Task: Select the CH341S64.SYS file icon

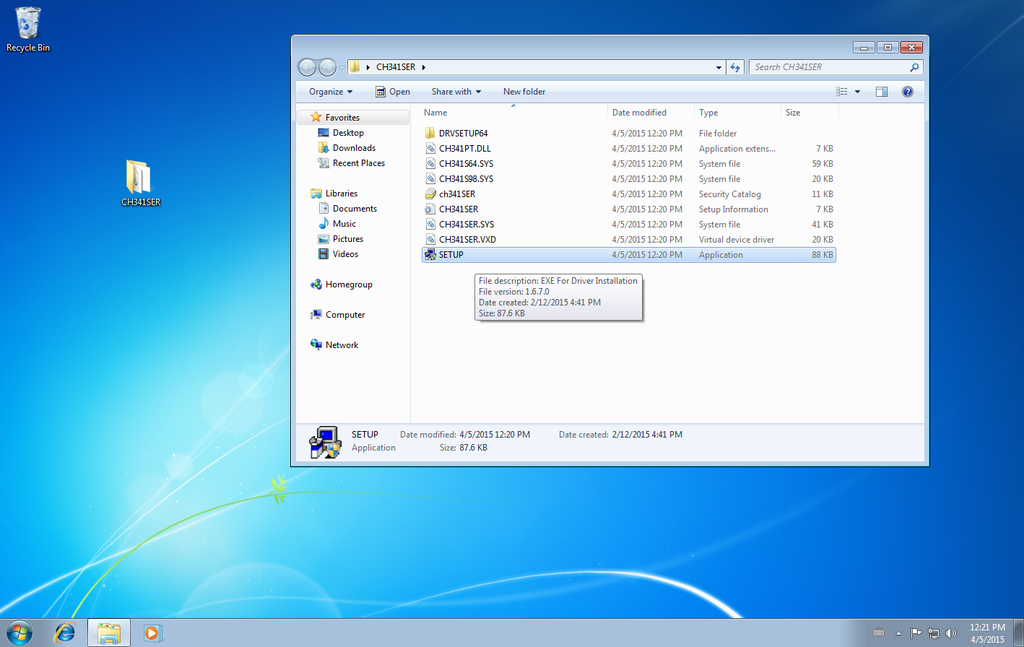Action: pyautogui.click(x=430, y=163)
